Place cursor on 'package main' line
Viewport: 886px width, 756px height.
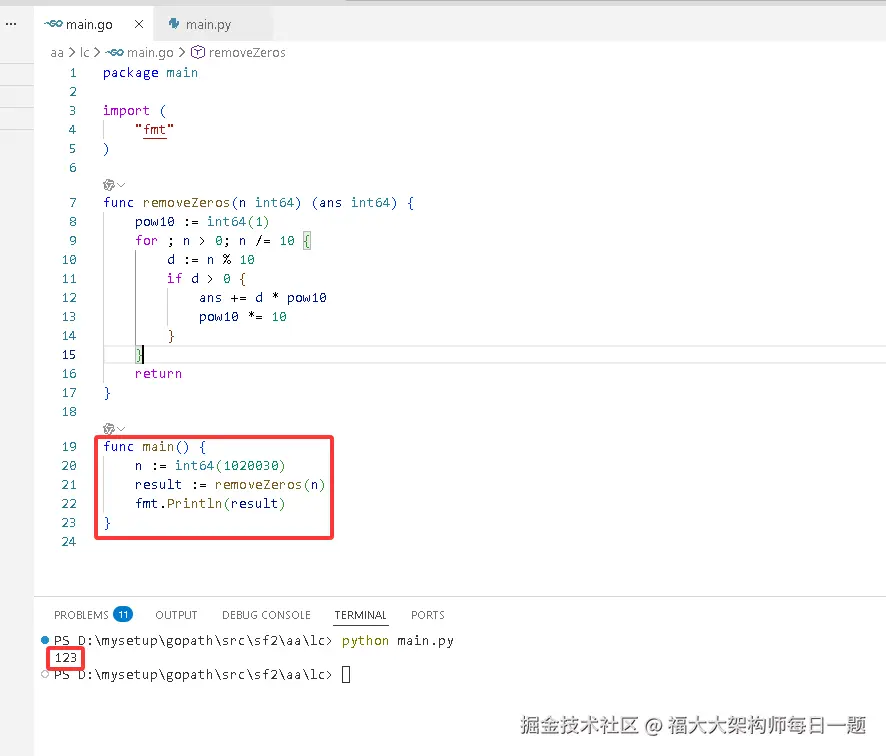click(x=150, y=73)
